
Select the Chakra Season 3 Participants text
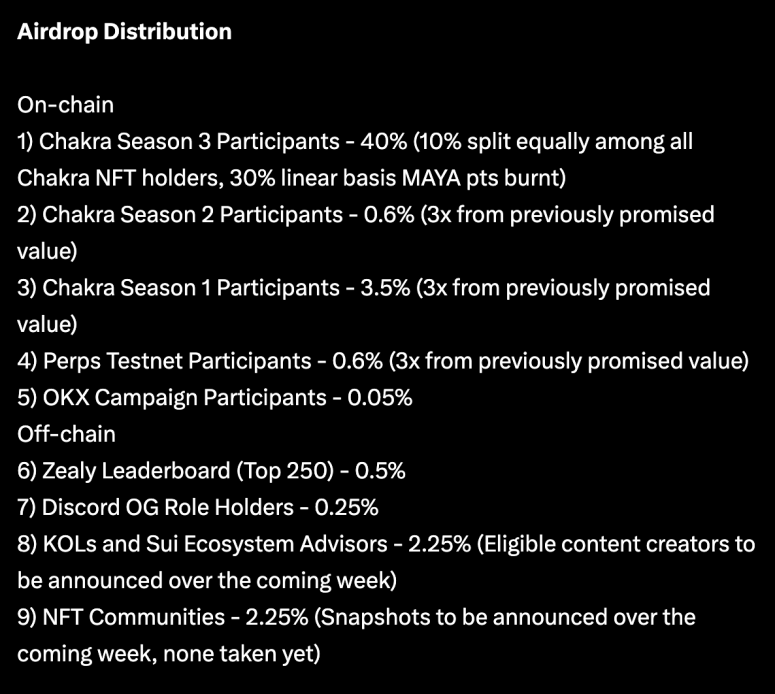point(189,142)
